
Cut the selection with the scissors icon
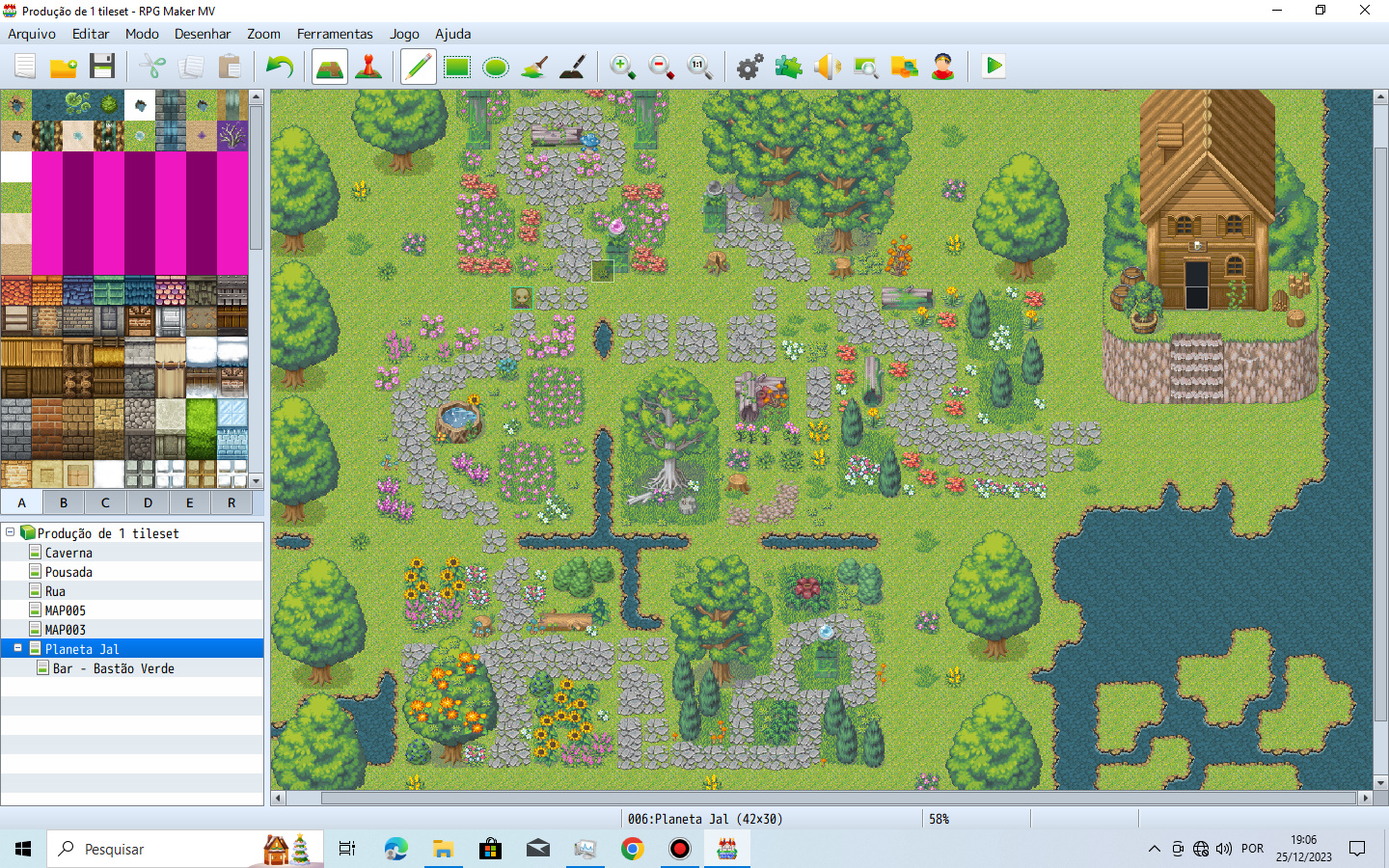tap(152, 67)
